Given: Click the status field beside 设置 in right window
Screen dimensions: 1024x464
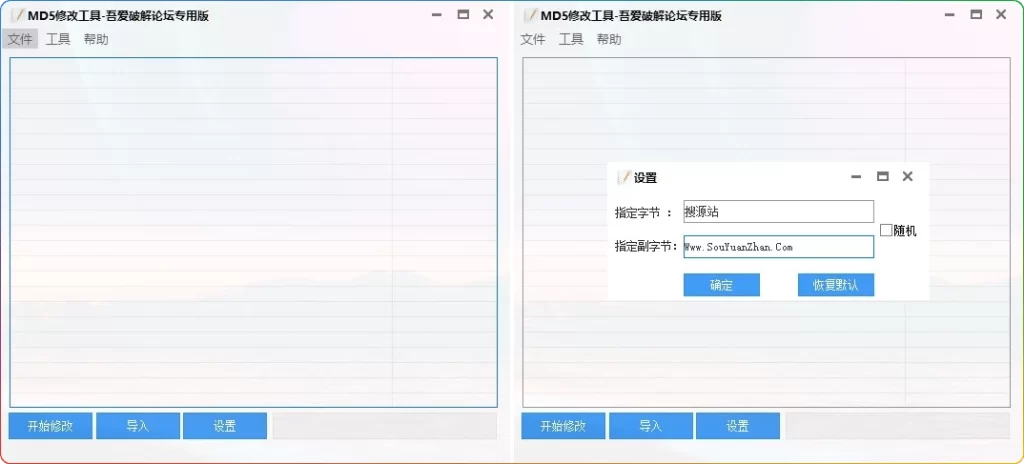Looking at the screenshot, I should point(897,426).
